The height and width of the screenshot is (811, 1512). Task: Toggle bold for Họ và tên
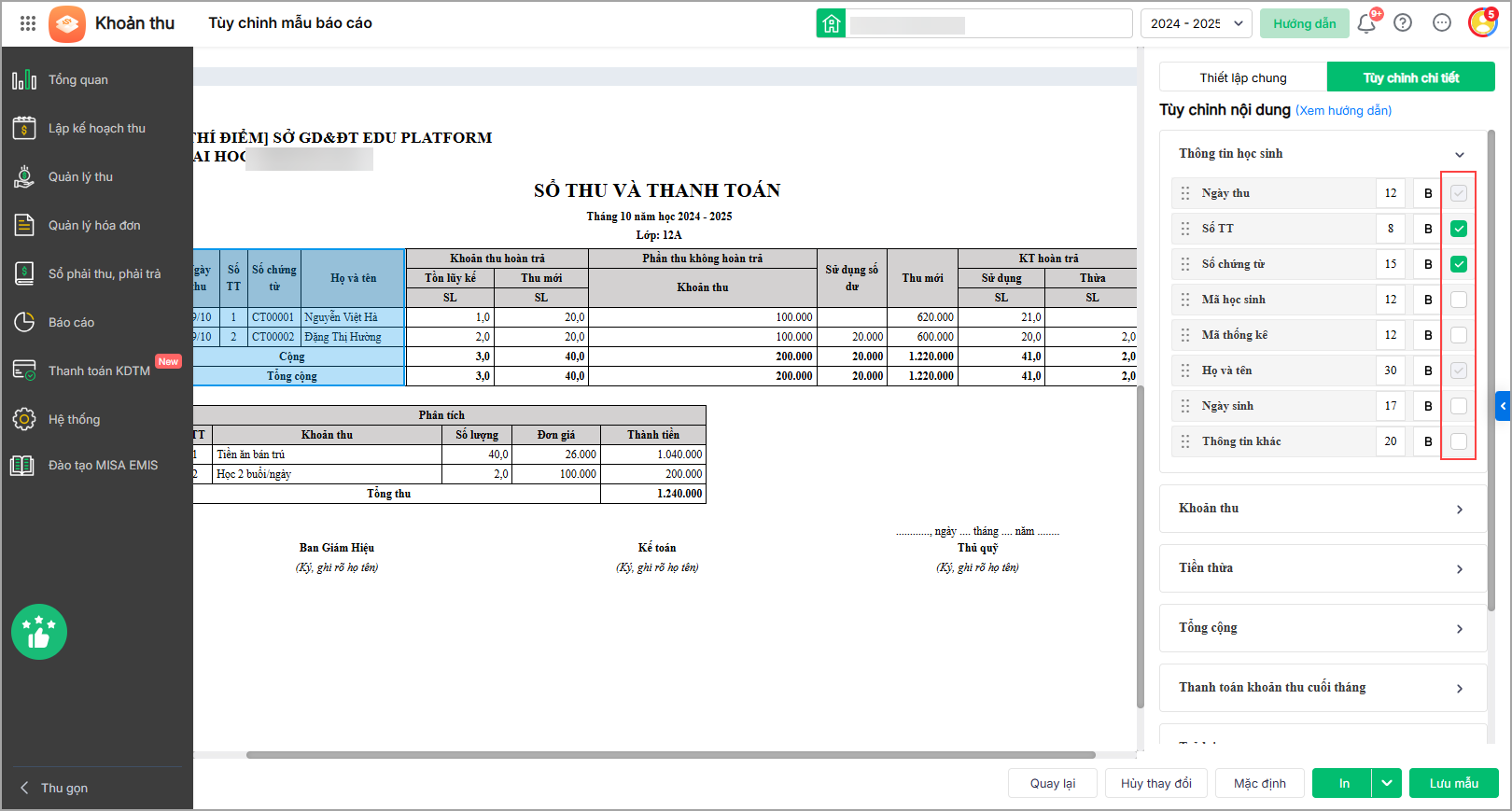click(1428, 371)
